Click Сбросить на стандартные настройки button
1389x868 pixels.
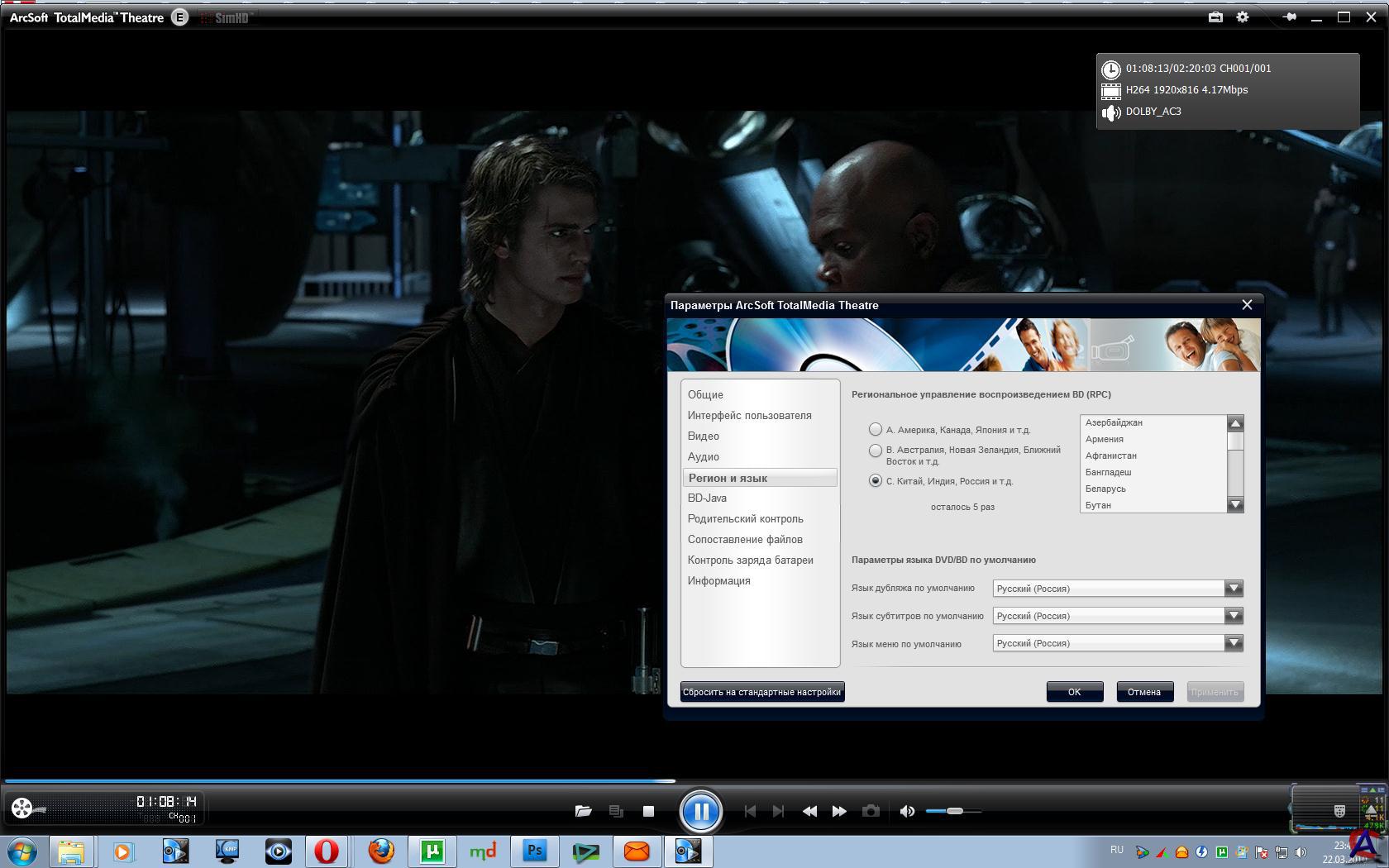pyautogui.click(x=762, y=692)
